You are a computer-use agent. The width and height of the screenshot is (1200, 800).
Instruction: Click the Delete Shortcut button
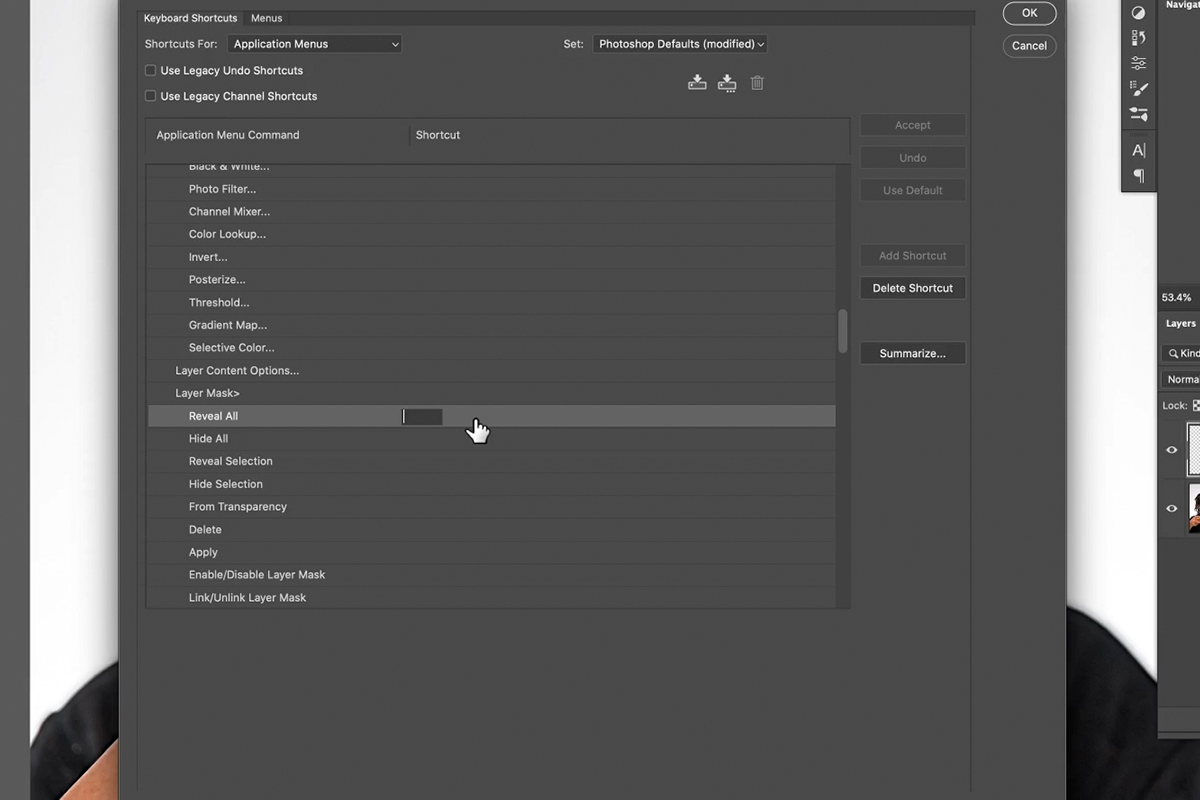pyautogui.click(x=912, y=288)
